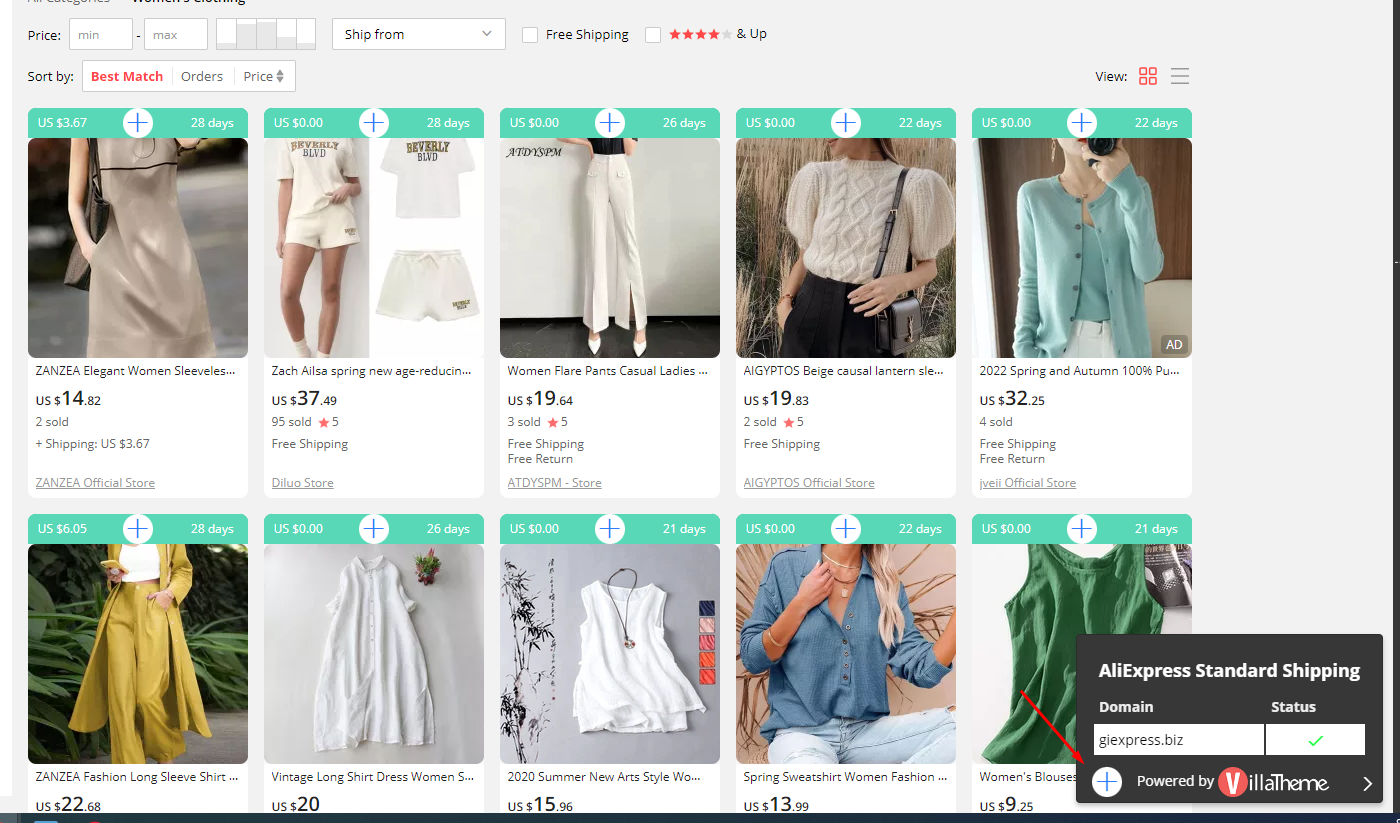Open white flare pants product image
This screenshot has width=1400, height=823.
tap(610, 248)
